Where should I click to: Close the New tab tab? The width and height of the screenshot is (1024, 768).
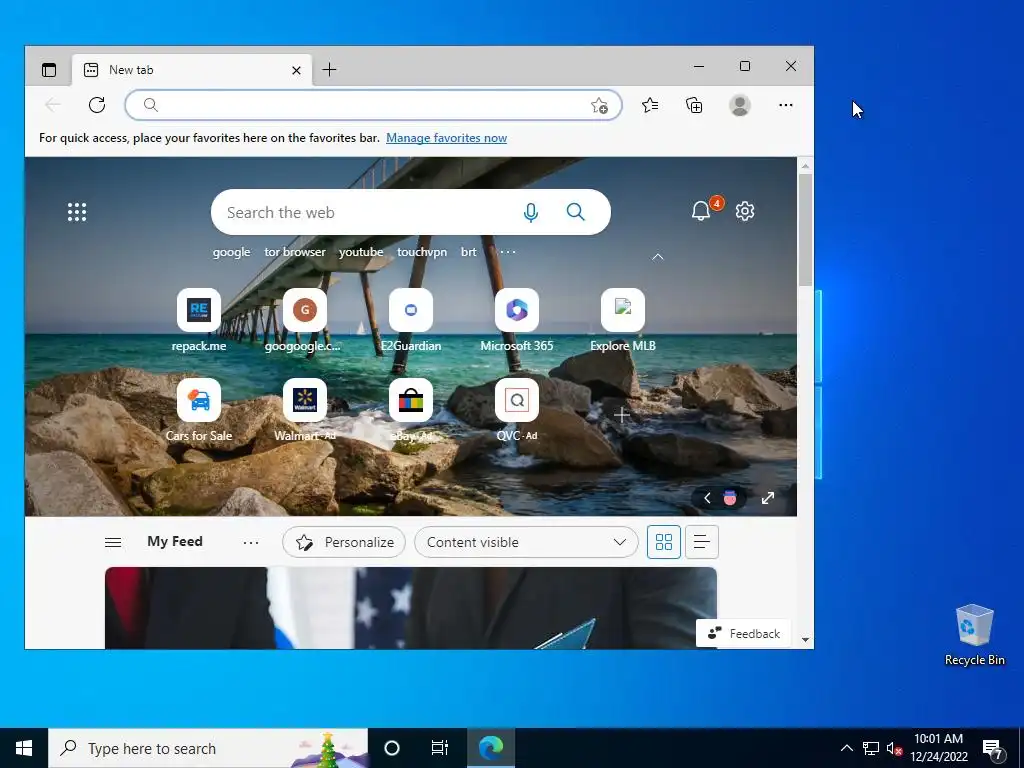coord(296,70)
